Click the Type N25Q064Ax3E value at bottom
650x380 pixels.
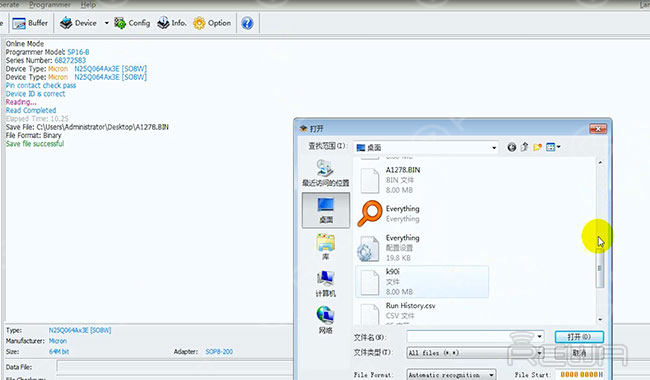80,330
